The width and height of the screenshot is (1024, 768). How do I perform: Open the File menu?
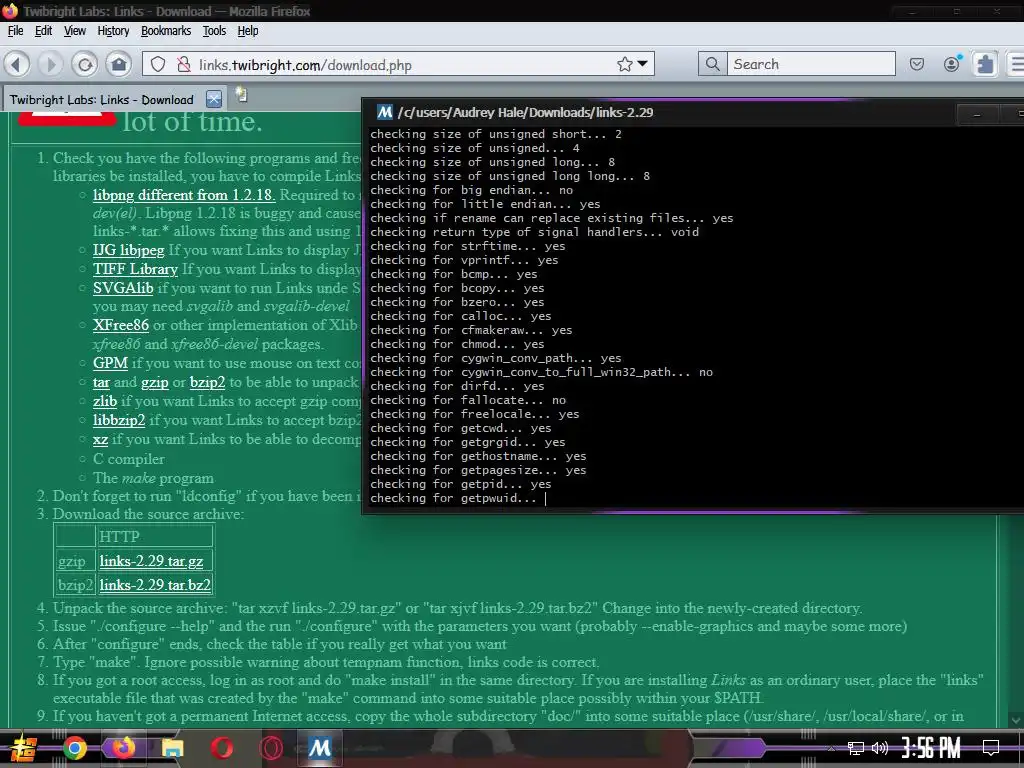pos(15,31)
